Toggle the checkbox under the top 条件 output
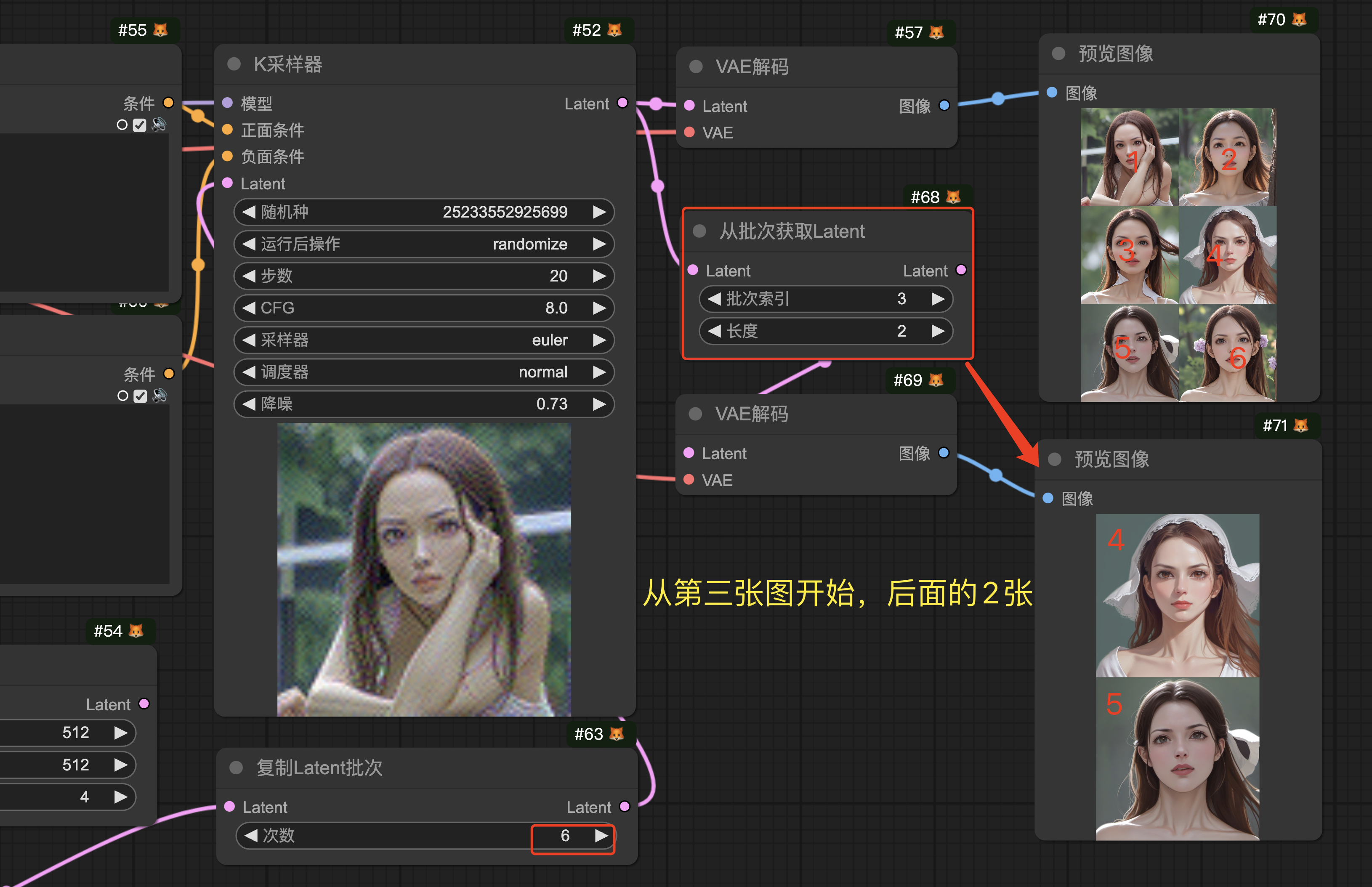Image resolution: width=1372 pixels, height=887 pixels. [x=139, y=125]
